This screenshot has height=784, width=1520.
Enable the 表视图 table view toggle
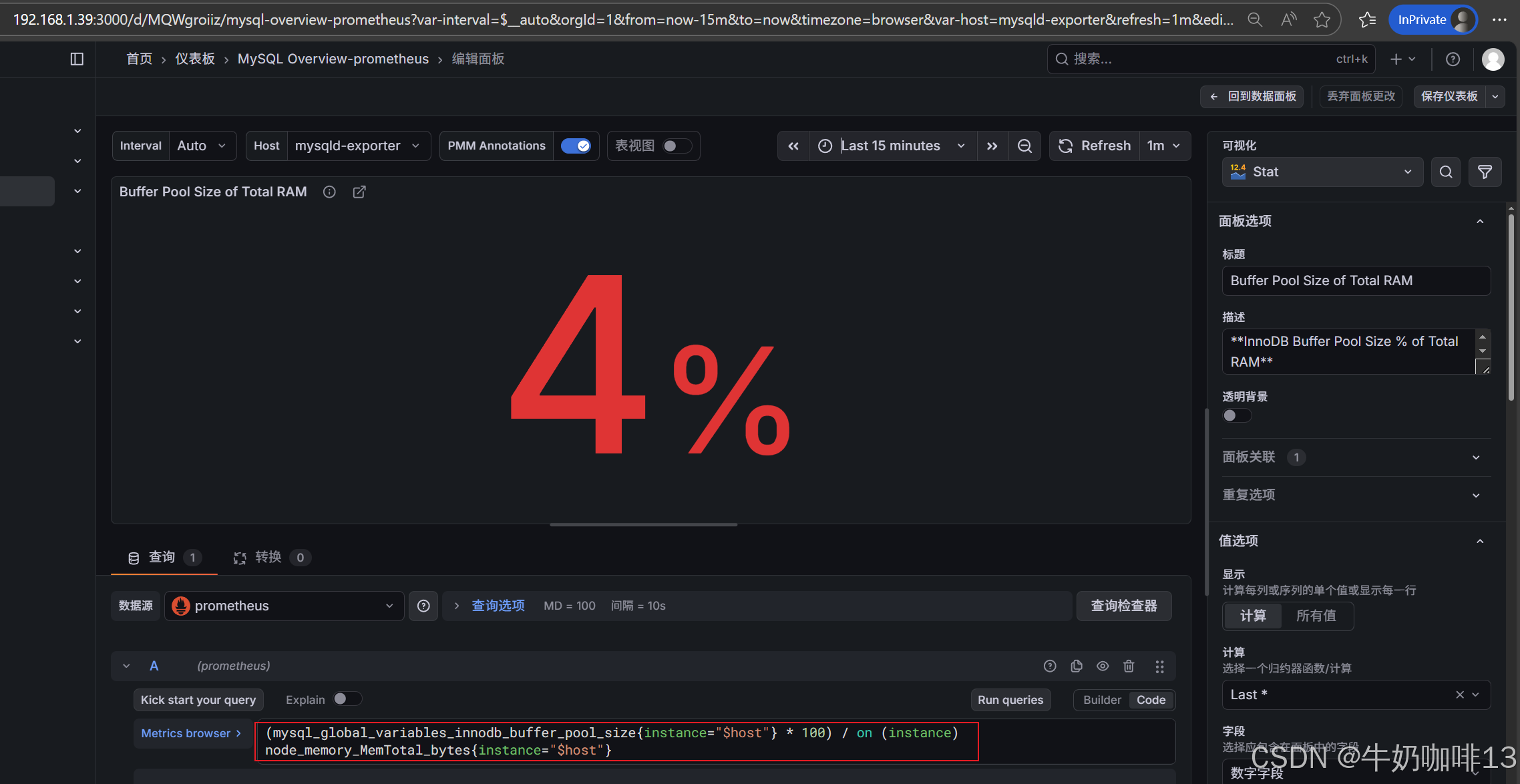676,146
